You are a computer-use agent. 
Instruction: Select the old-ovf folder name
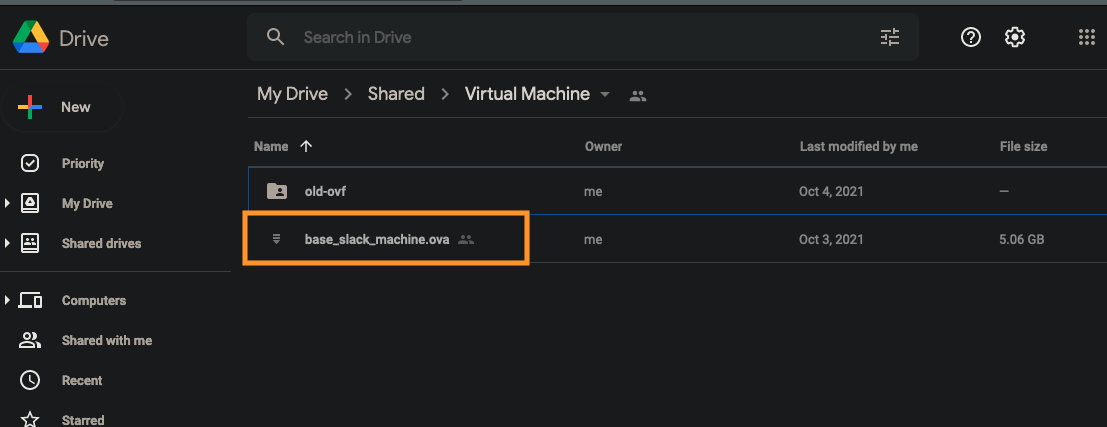325,191
